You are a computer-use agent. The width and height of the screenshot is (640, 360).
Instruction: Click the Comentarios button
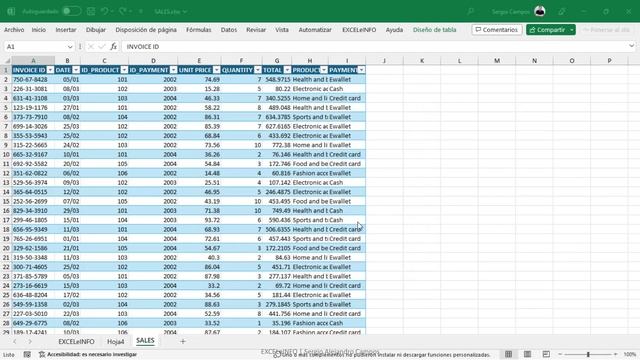pyautogui.click(x=497, y=30)
